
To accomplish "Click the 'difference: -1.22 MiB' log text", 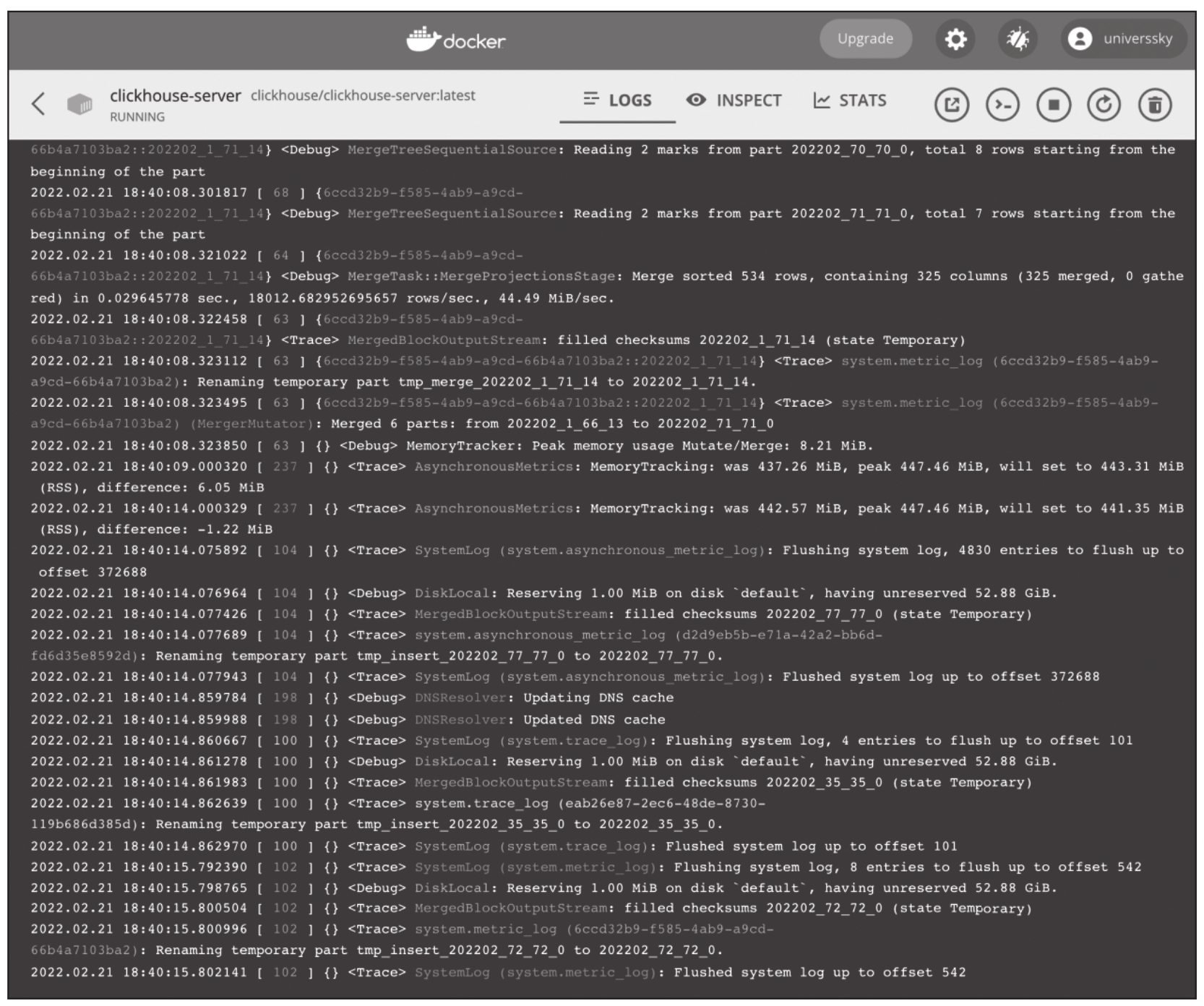I will [185, 530].
